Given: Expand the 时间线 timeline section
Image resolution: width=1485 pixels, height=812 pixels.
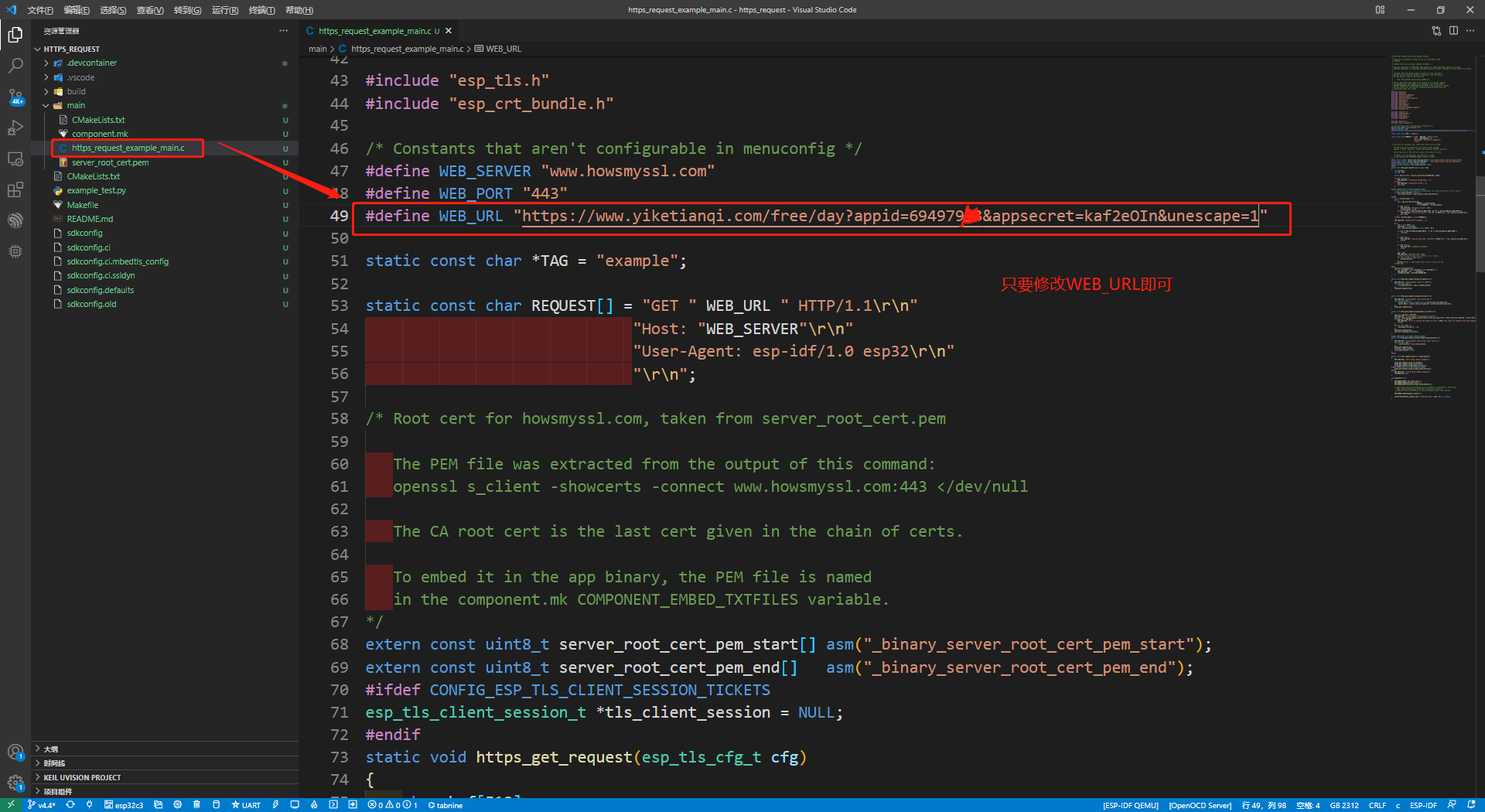Looking at the screenshot, I should click(x=165, y=763).
